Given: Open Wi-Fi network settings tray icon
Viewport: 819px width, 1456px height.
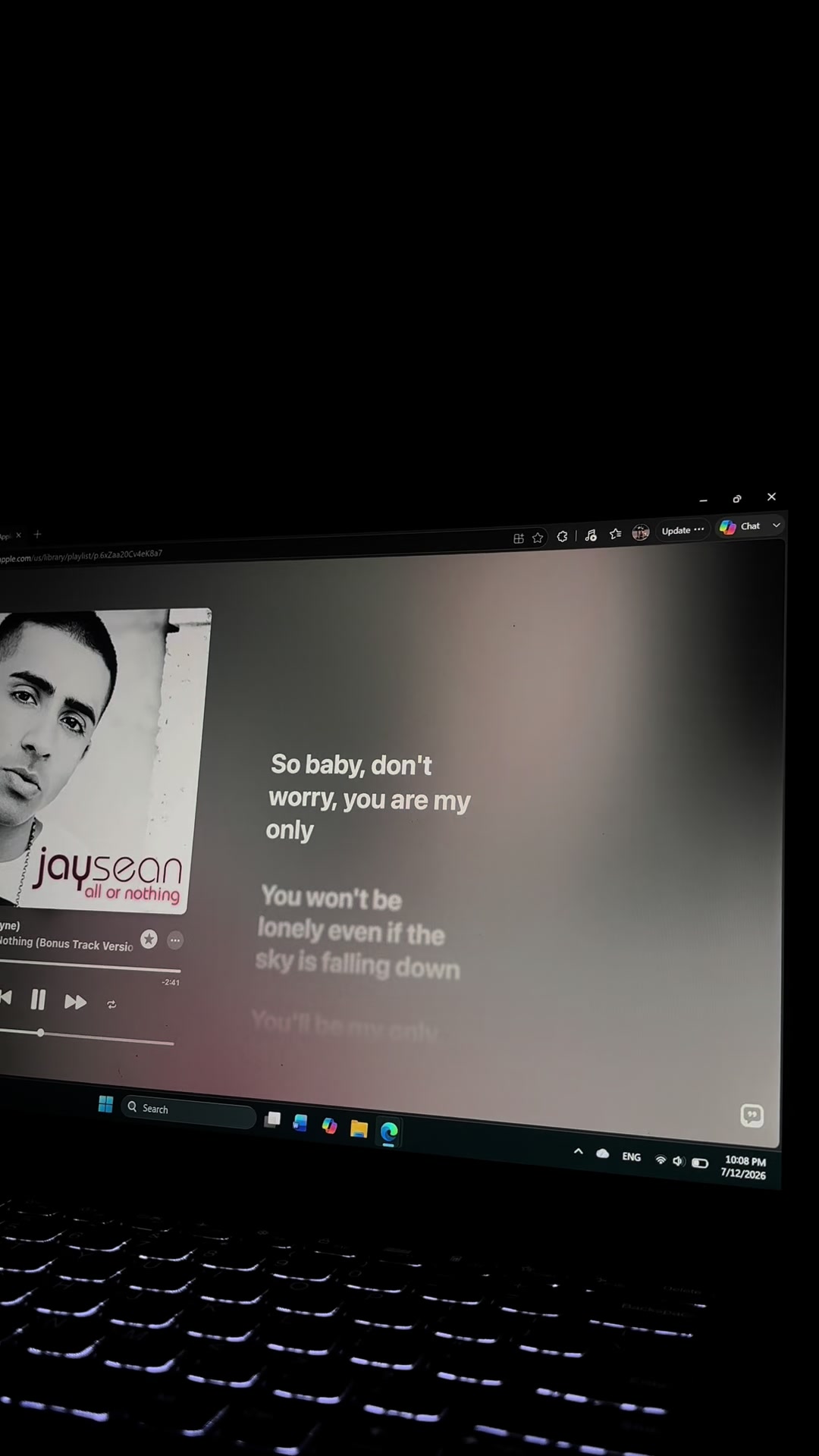Looking at the screenshot, I should point(661,1159).
